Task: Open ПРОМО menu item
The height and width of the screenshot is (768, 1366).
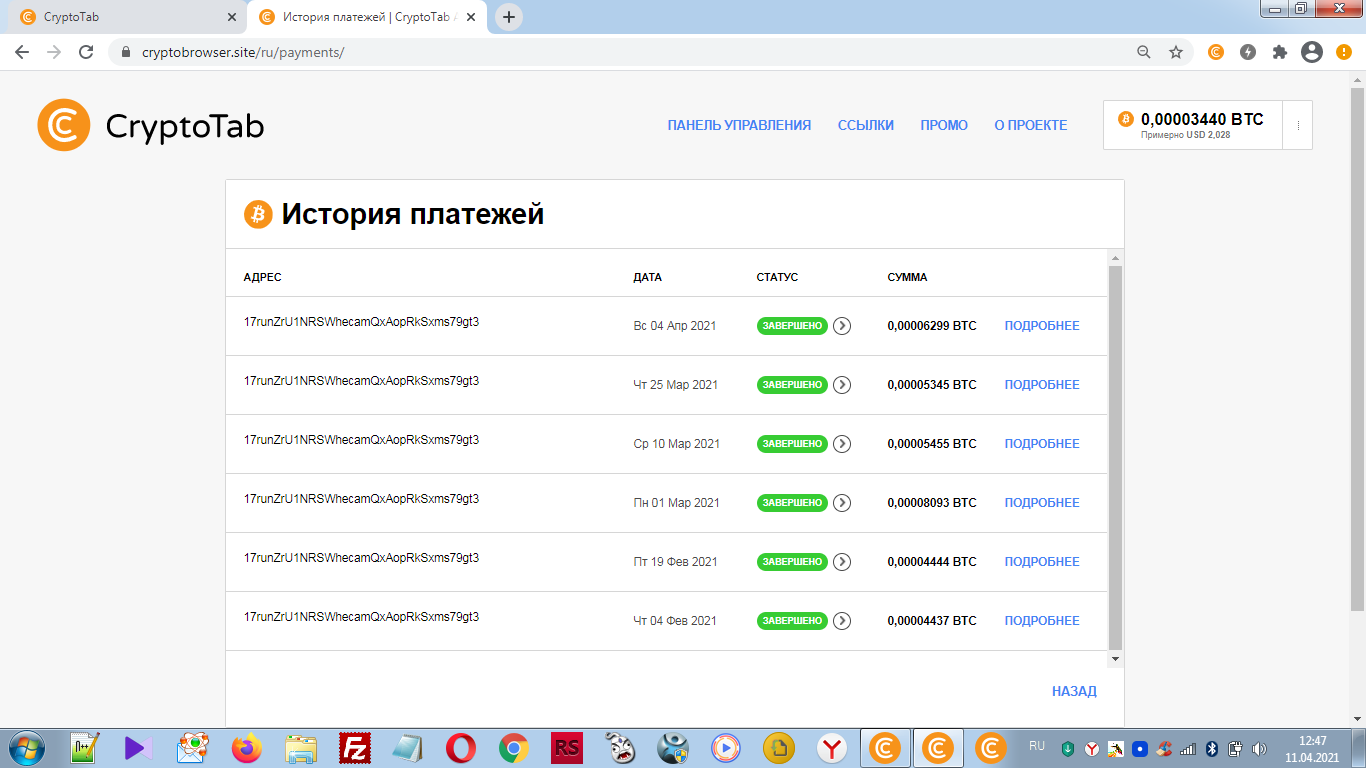Action: 944,125
